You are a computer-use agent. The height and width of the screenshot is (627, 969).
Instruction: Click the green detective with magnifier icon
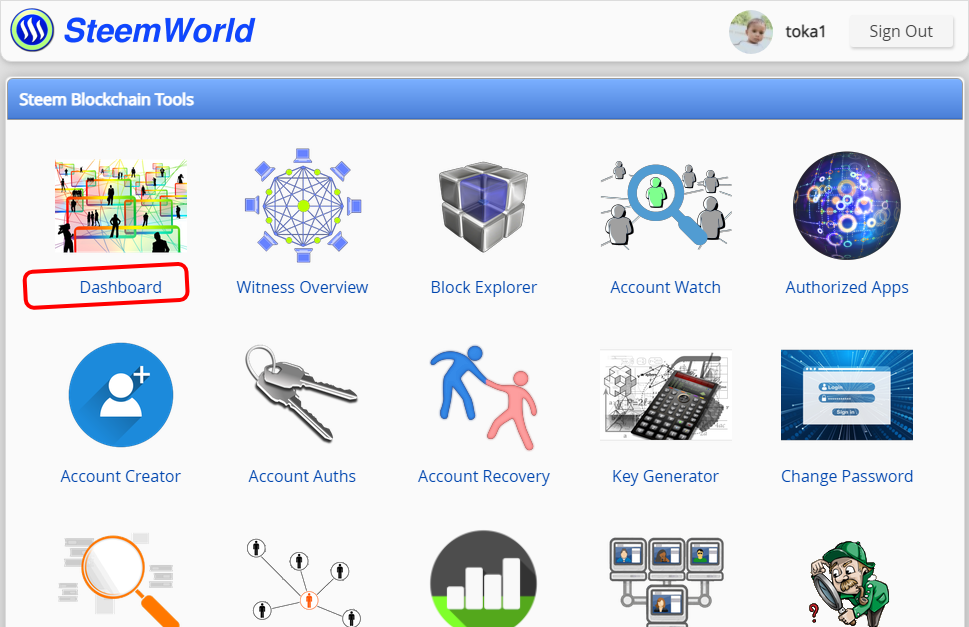click(848, 584)
